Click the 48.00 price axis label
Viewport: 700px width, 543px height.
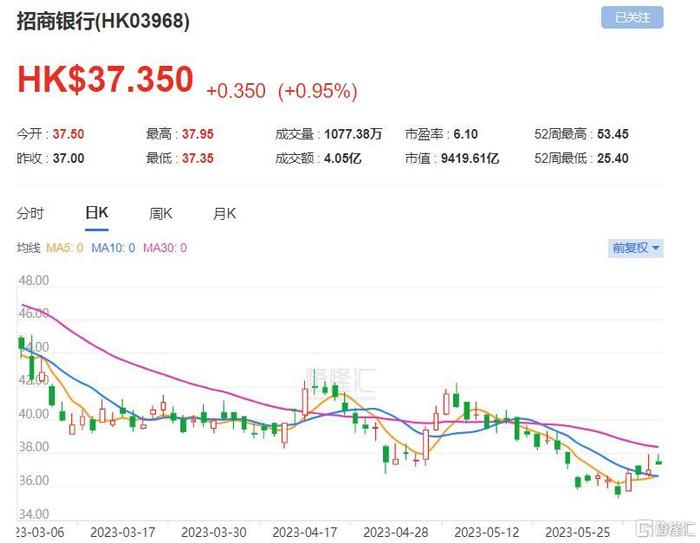coord(34,280)
